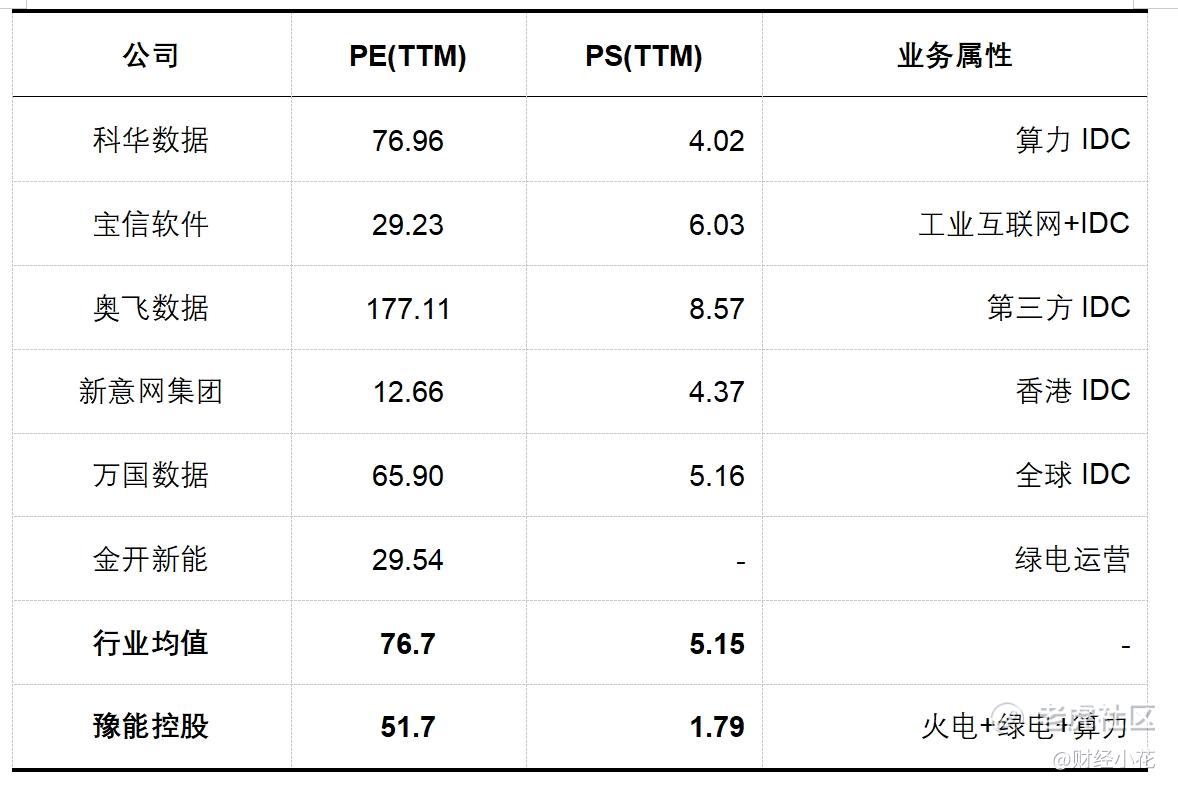The image size is (1178, 786).
Task: Click the 业务属性 column header
Action: point(955,56)
